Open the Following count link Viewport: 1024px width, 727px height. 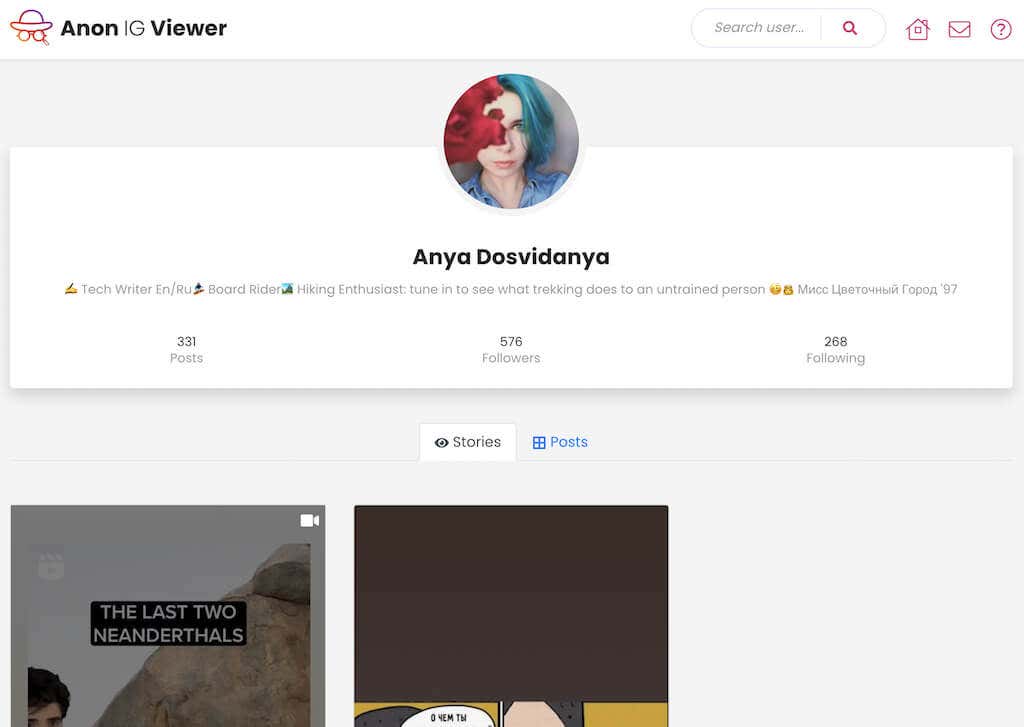point(836,348)
